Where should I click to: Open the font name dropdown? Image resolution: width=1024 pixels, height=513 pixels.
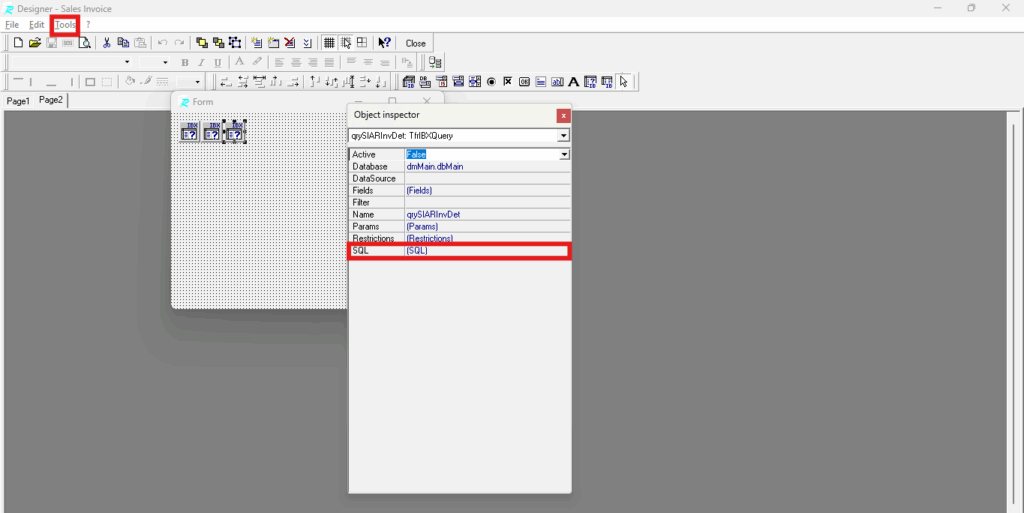(x=127, y=62)
